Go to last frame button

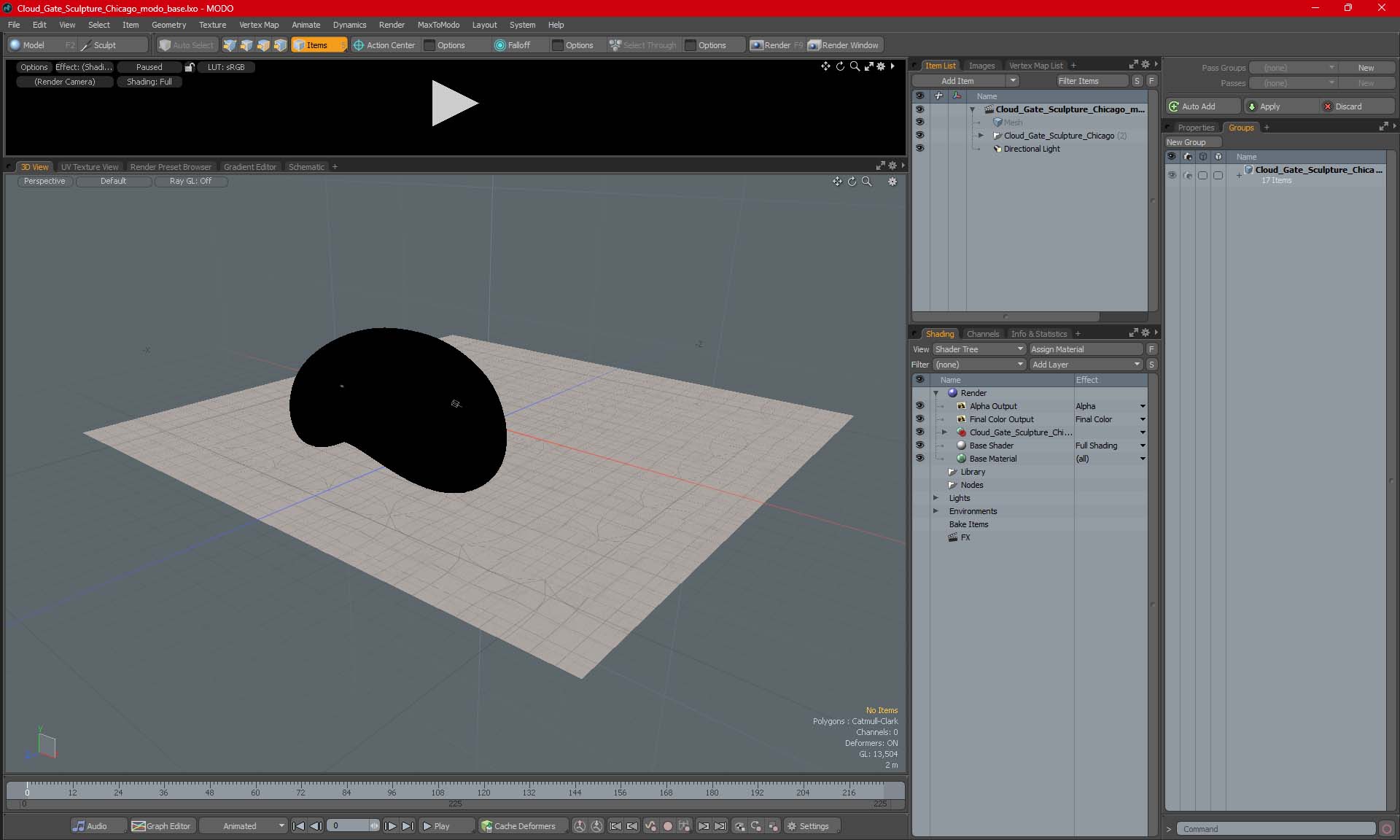(408, 826)
